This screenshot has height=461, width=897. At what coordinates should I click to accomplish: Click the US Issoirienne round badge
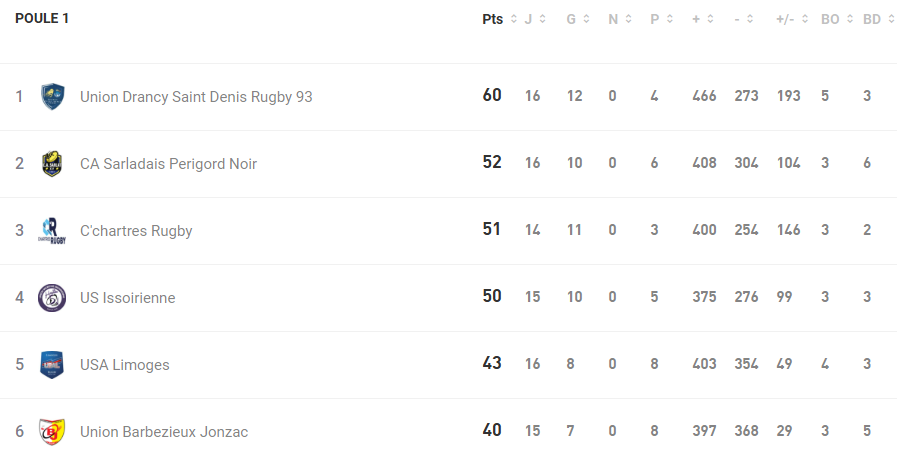tap(52, 298)
